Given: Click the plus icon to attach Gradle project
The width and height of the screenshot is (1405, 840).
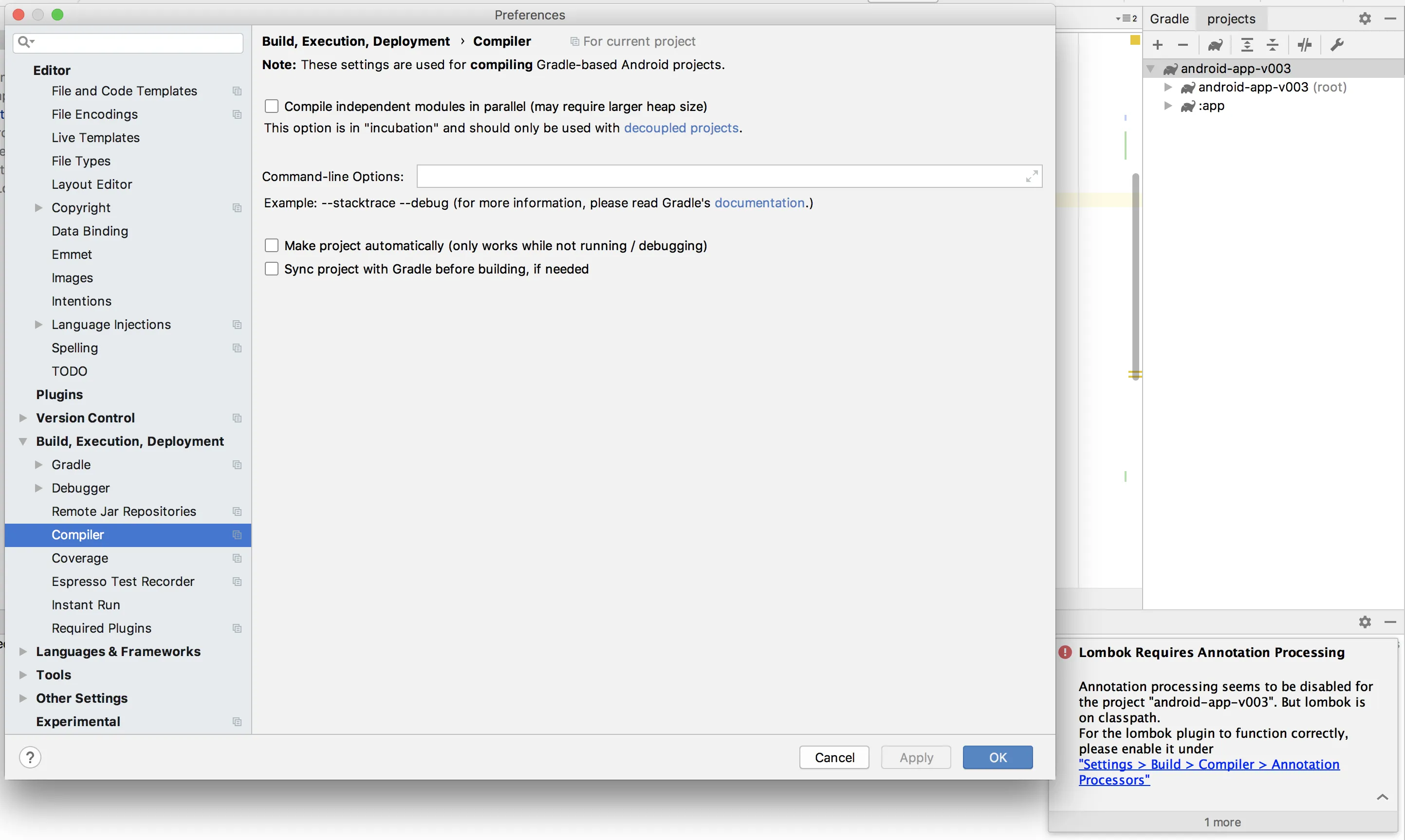Looking at the screenshot, I should [x=1158, y=45].
